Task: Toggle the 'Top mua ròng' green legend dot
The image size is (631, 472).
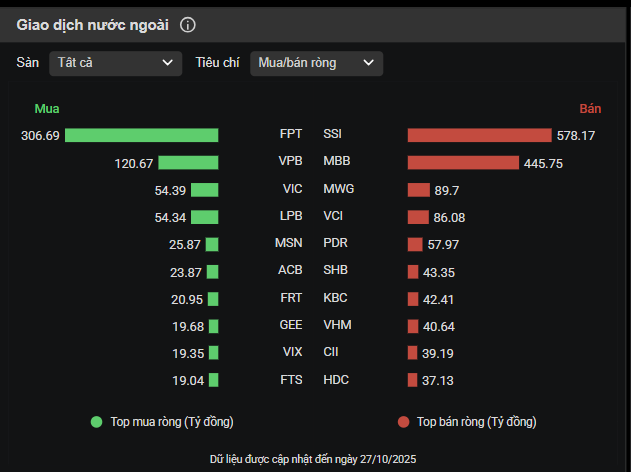Action: coord(96,422)
